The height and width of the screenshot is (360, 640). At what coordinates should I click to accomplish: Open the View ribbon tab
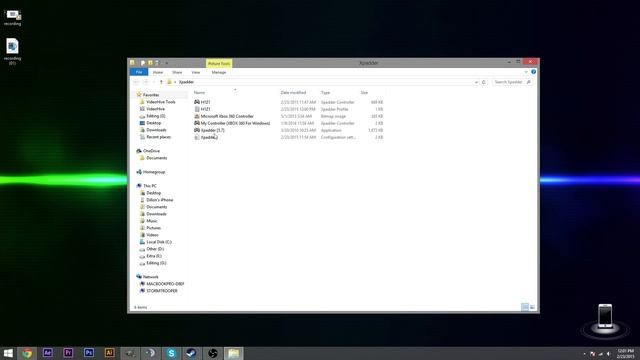(196, 72)
